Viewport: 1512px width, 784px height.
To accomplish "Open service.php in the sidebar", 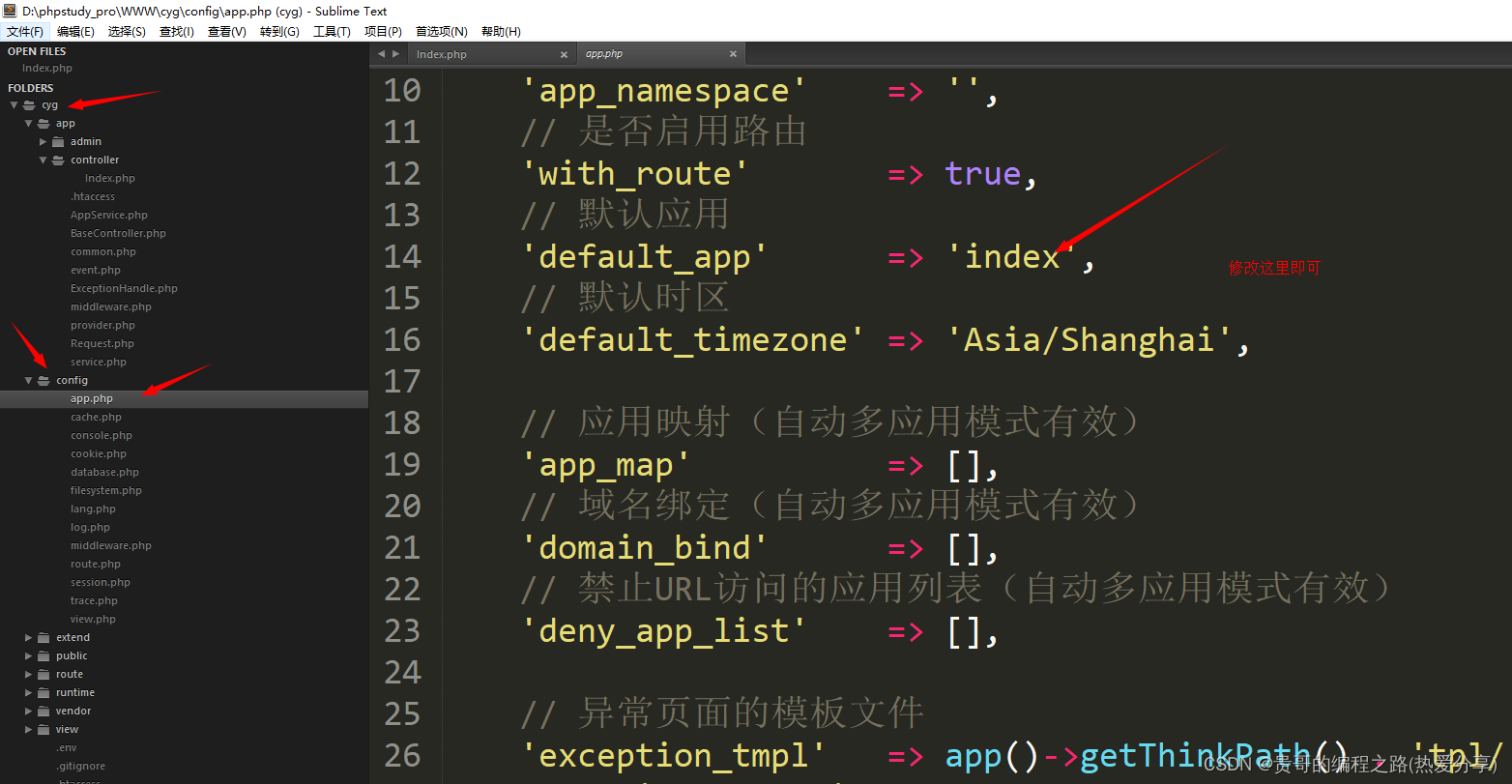I will [x=99, y=363].
